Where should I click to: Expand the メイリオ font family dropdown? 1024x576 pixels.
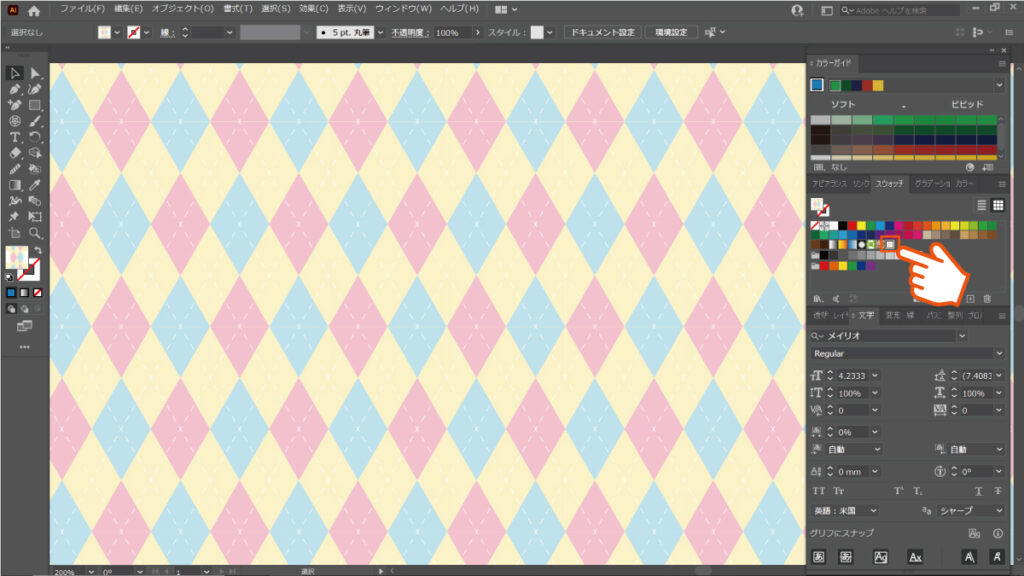(962, 336)
